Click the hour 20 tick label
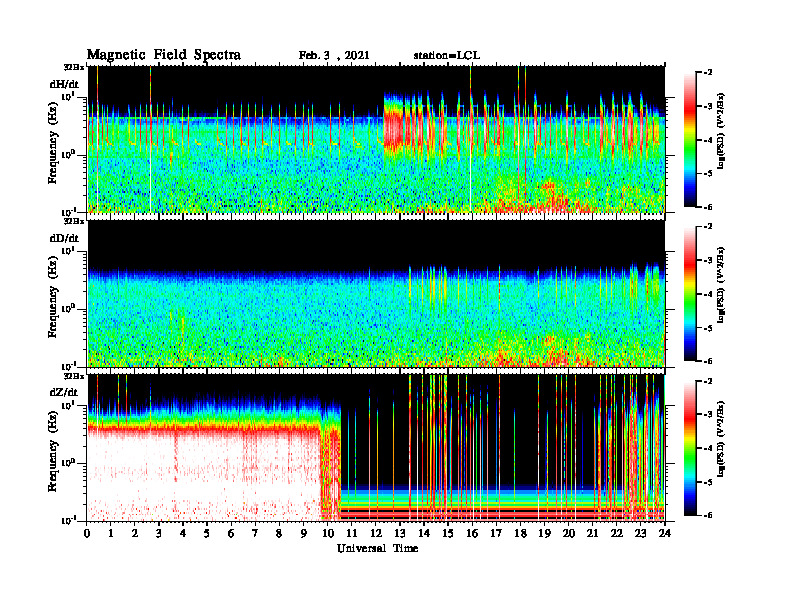 pos(568,533)
